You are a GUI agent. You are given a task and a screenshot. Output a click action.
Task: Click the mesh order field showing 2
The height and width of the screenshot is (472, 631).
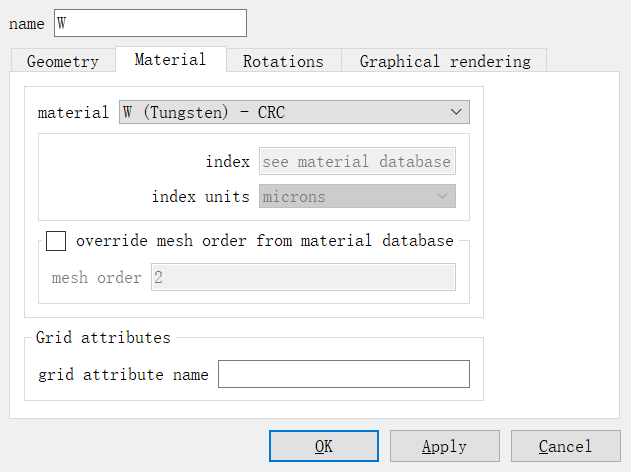tap(303, 277)
